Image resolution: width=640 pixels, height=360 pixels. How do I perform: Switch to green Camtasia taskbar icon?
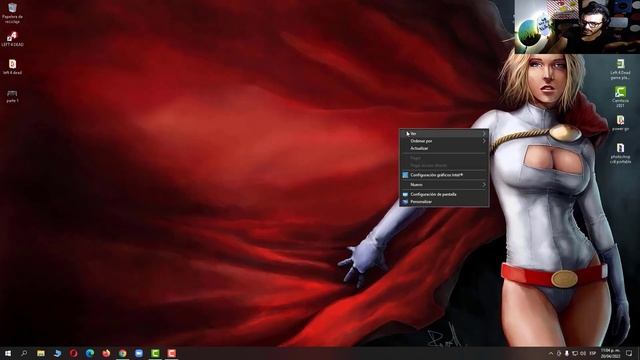coord(155,353)
